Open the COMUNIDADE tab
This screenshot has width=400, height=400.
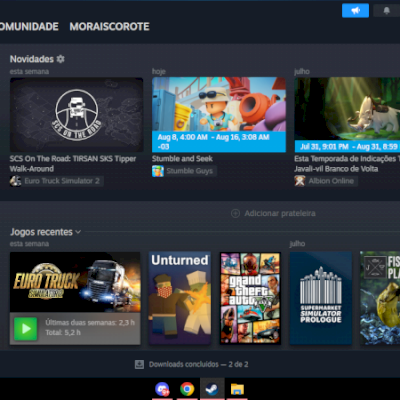29,27
